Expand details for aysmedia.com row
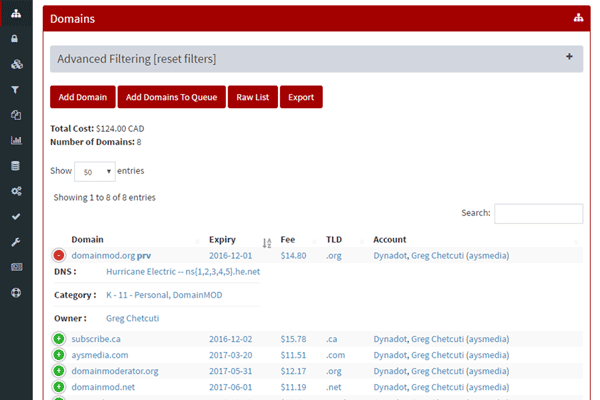 (60, 355)
